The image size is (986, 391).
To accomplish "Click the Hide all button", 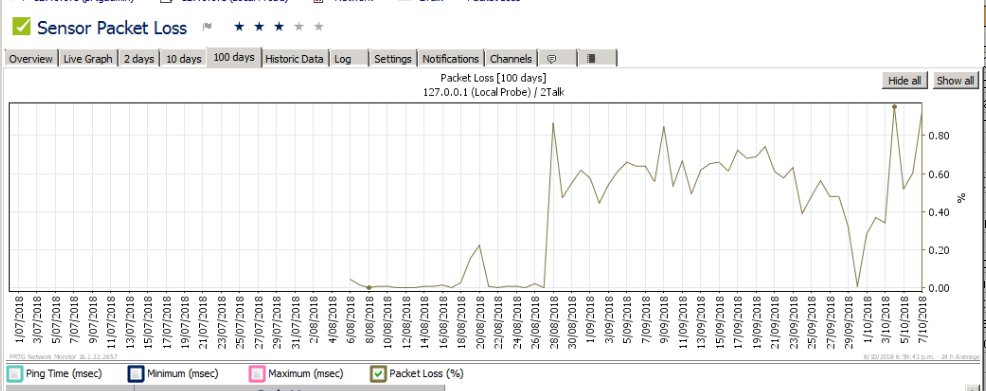I will click(904, 80).
